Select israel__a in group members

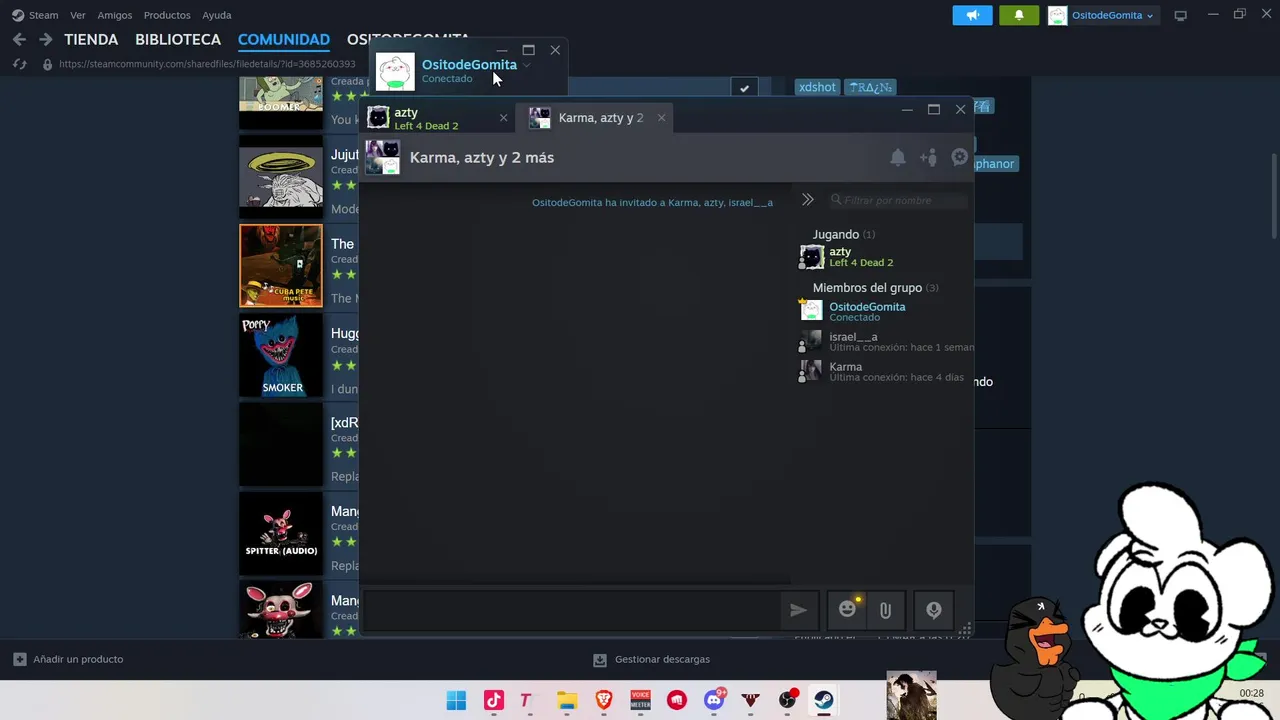coord(884,341)
